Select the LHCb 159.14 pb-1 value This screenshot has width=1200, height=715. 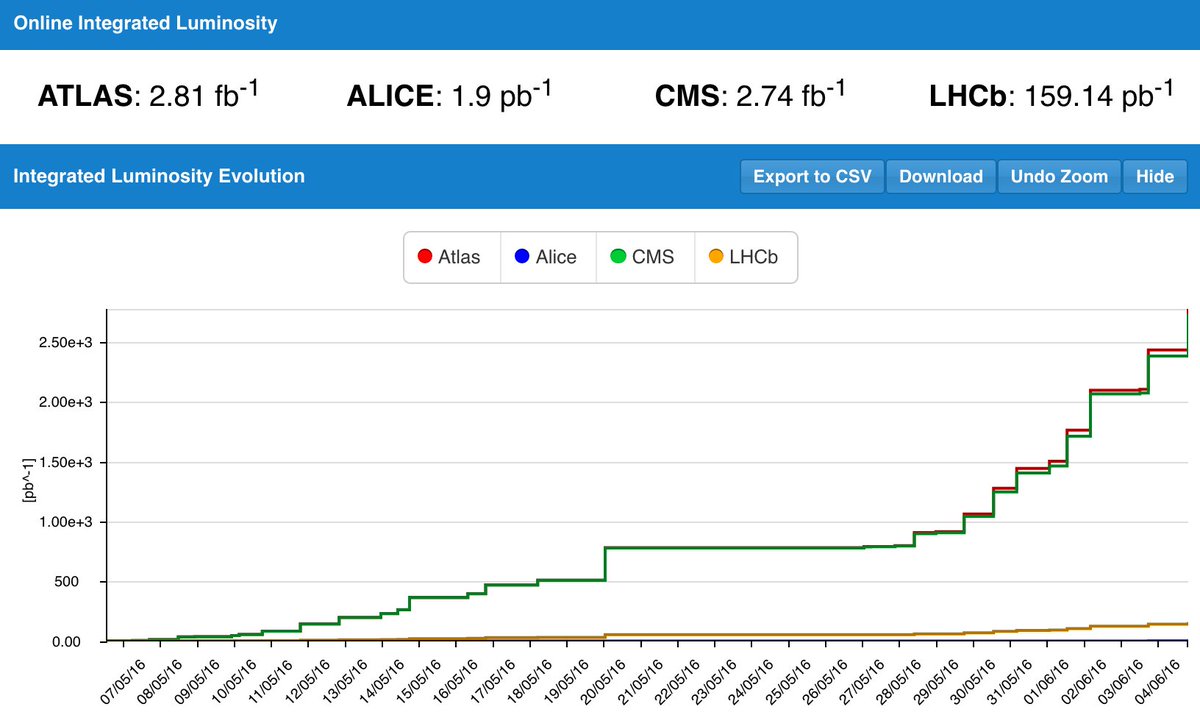pos(1052,95)
